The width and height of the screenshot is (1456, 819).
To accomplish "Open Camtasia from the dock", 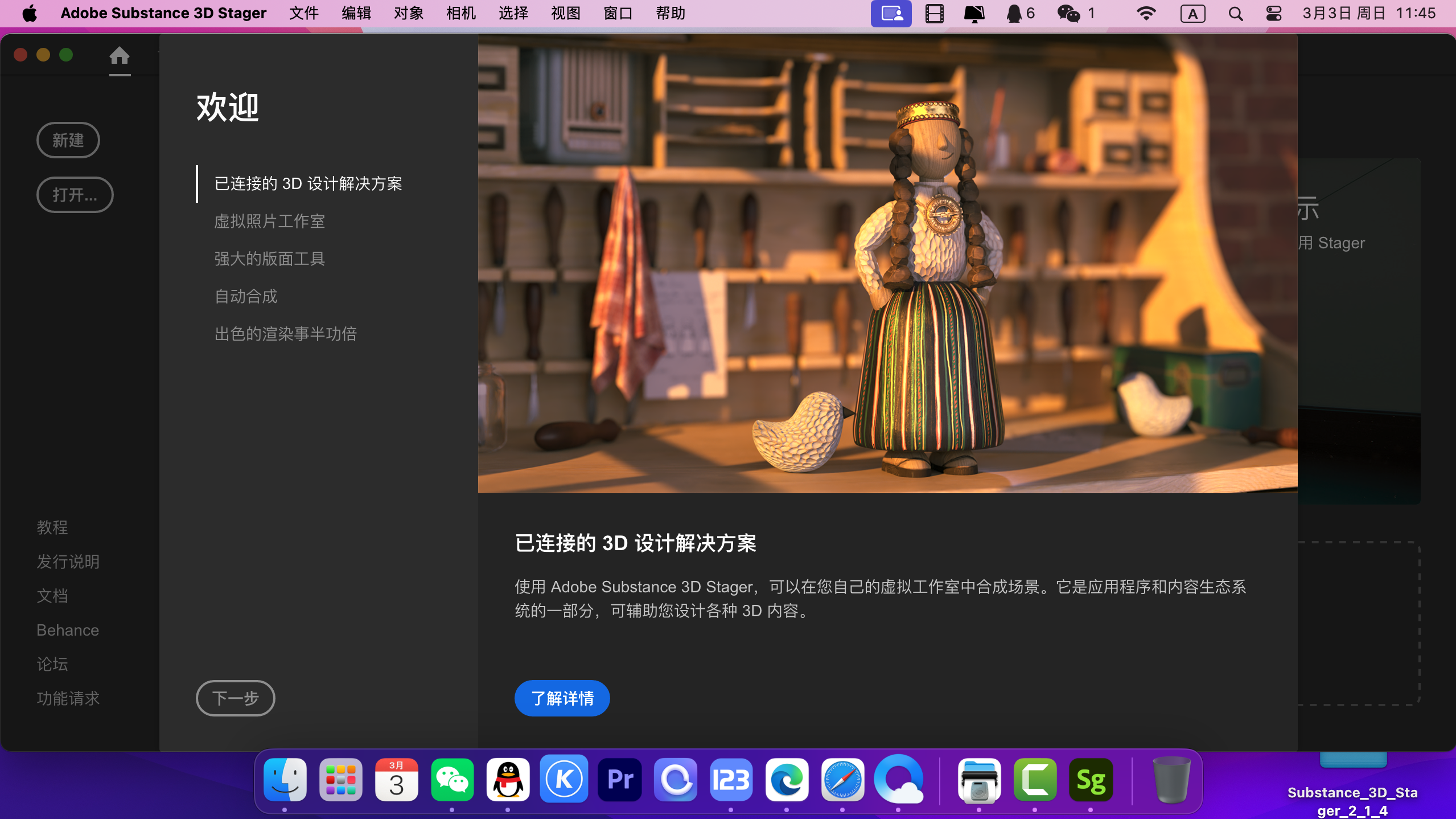I will pos(1035,780).
